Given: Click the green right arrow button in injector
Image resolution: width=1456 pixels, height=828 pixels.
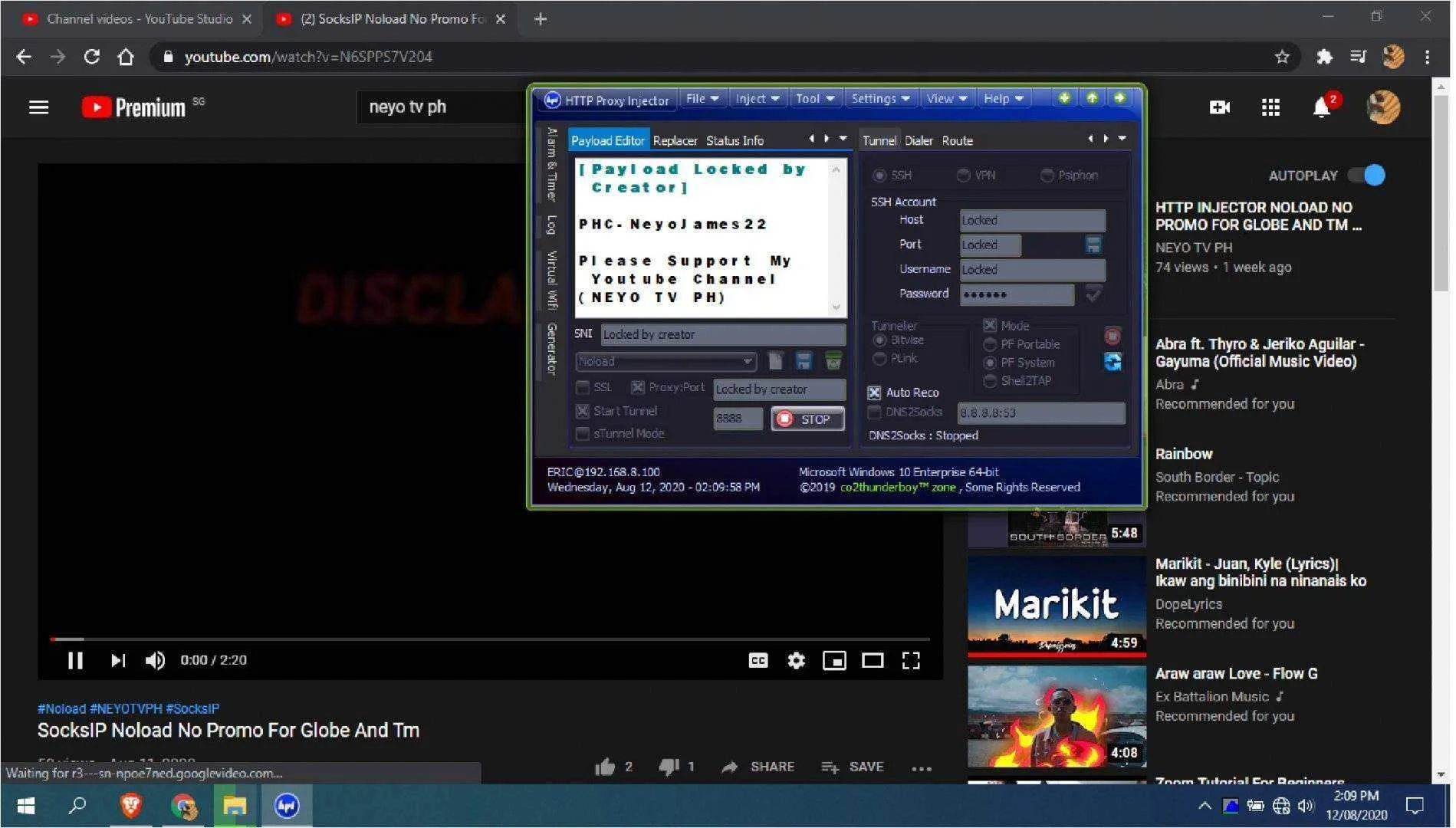Looking at the screenshot, I should 1119,98.
